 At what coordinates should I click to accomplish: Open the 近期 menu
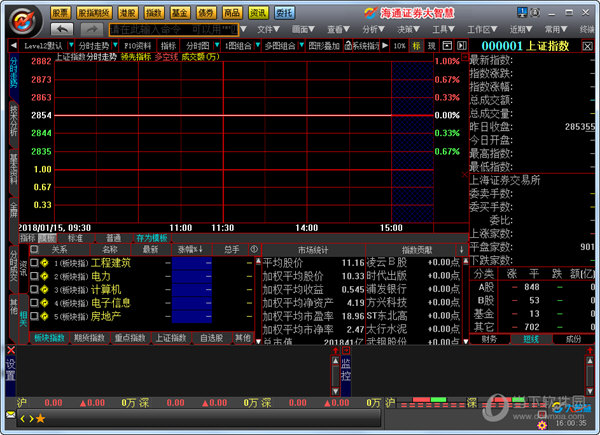(521, 29)
